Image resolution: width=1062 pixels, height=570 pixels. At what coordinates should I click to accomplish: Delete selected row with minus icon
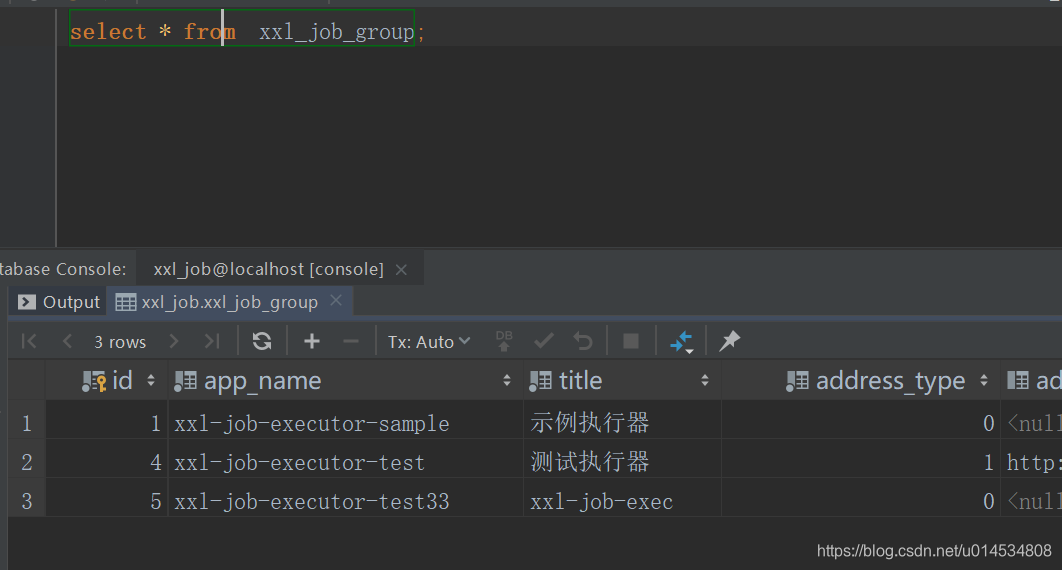click(x=350, y=342)
